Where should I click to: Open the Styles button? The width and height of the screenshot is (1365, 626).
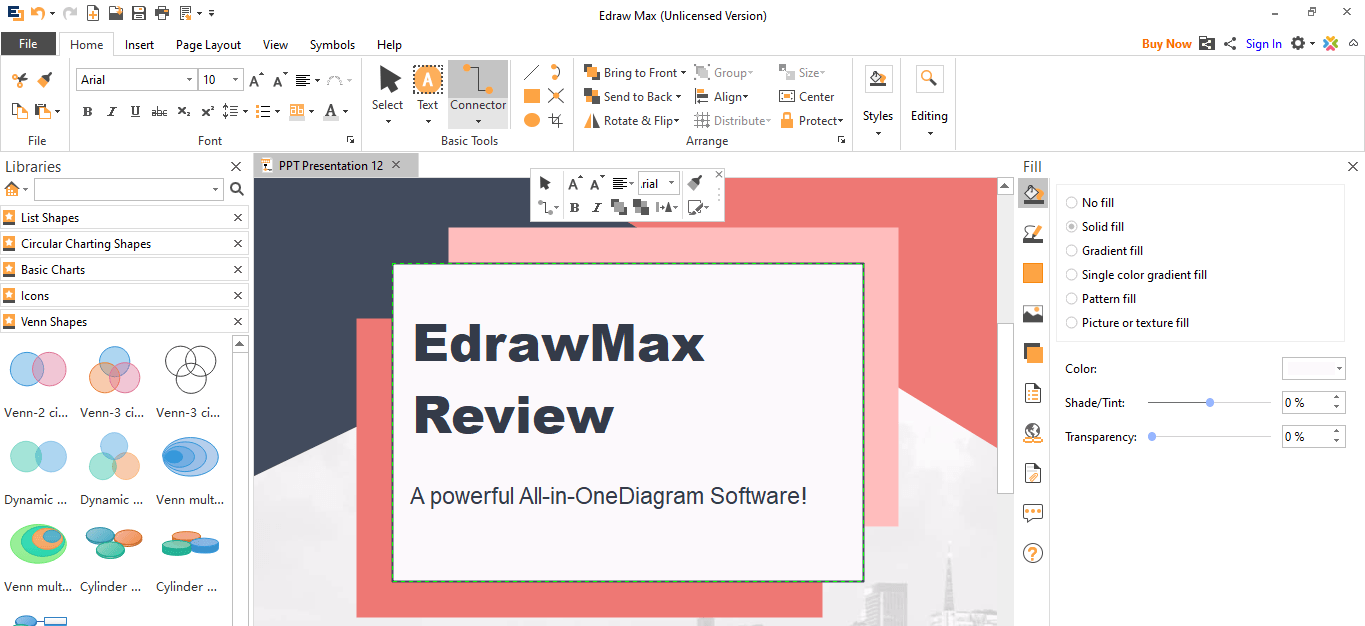pos(877,101)
